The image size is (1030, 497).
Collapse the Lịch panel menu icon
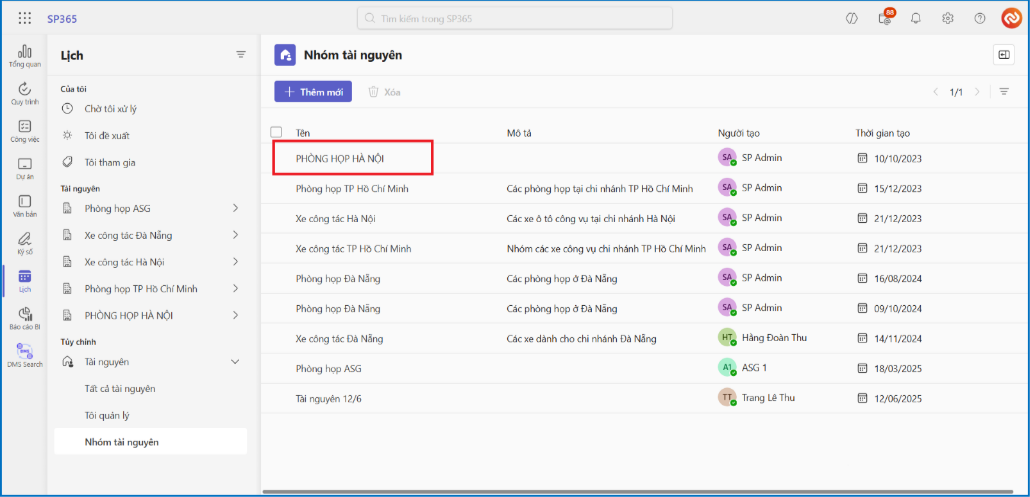click(x=240, y=55)
